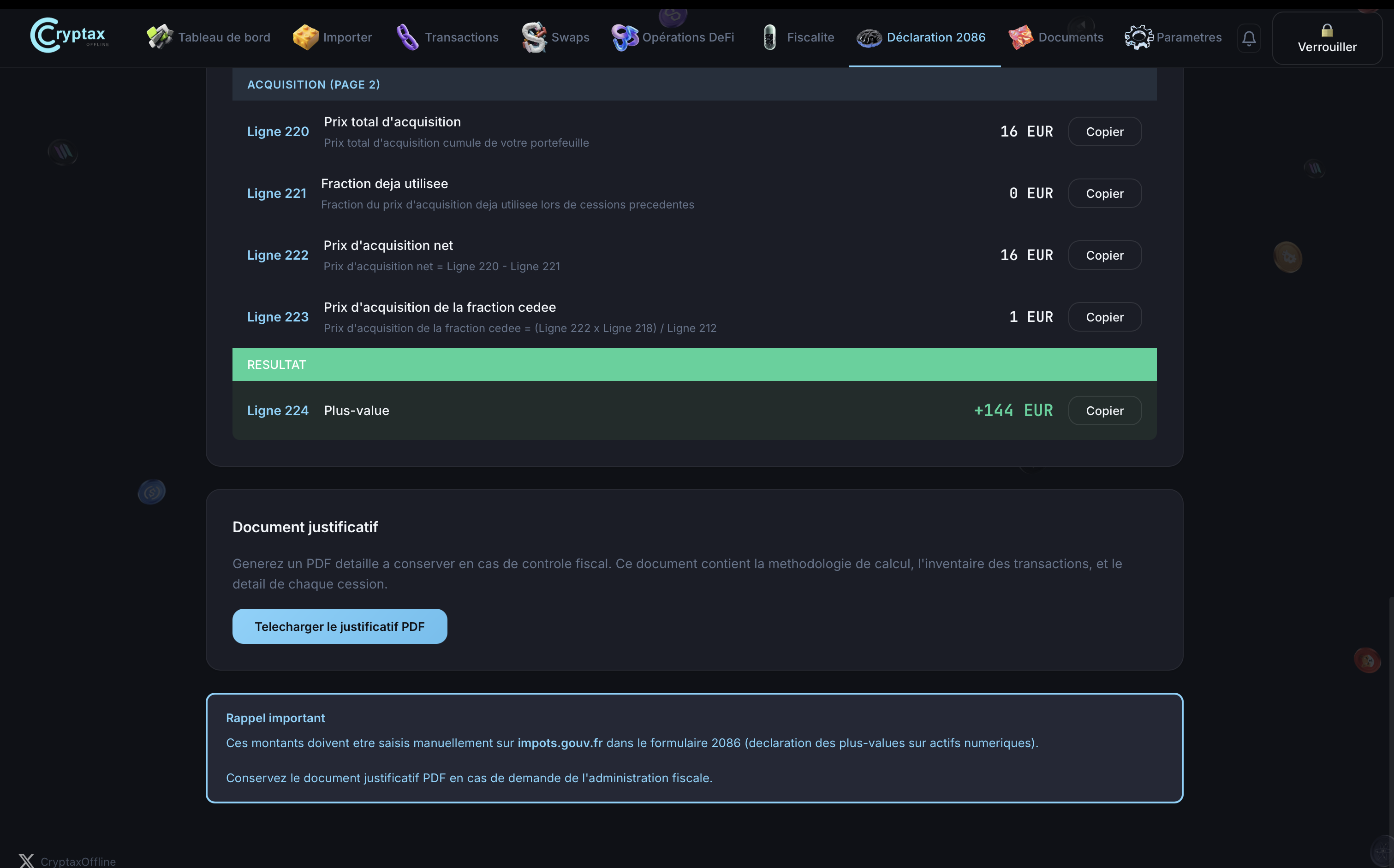This screenshot has height=868, width=1394.
Task: Click the Opérations DeFi knot icon
Action: click(x=625, y=37)
